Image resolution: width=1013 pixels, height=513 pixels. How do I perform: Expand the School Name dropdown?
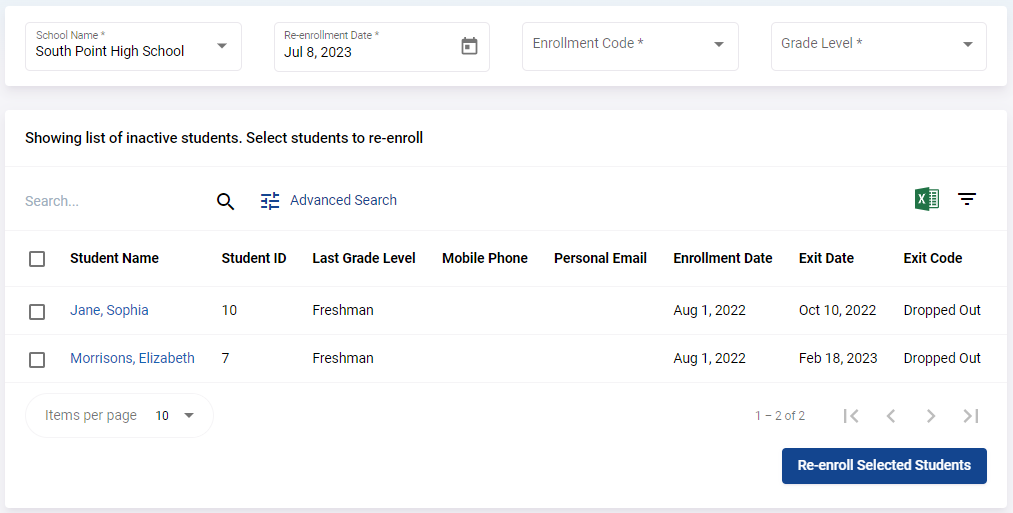point(133,47)
